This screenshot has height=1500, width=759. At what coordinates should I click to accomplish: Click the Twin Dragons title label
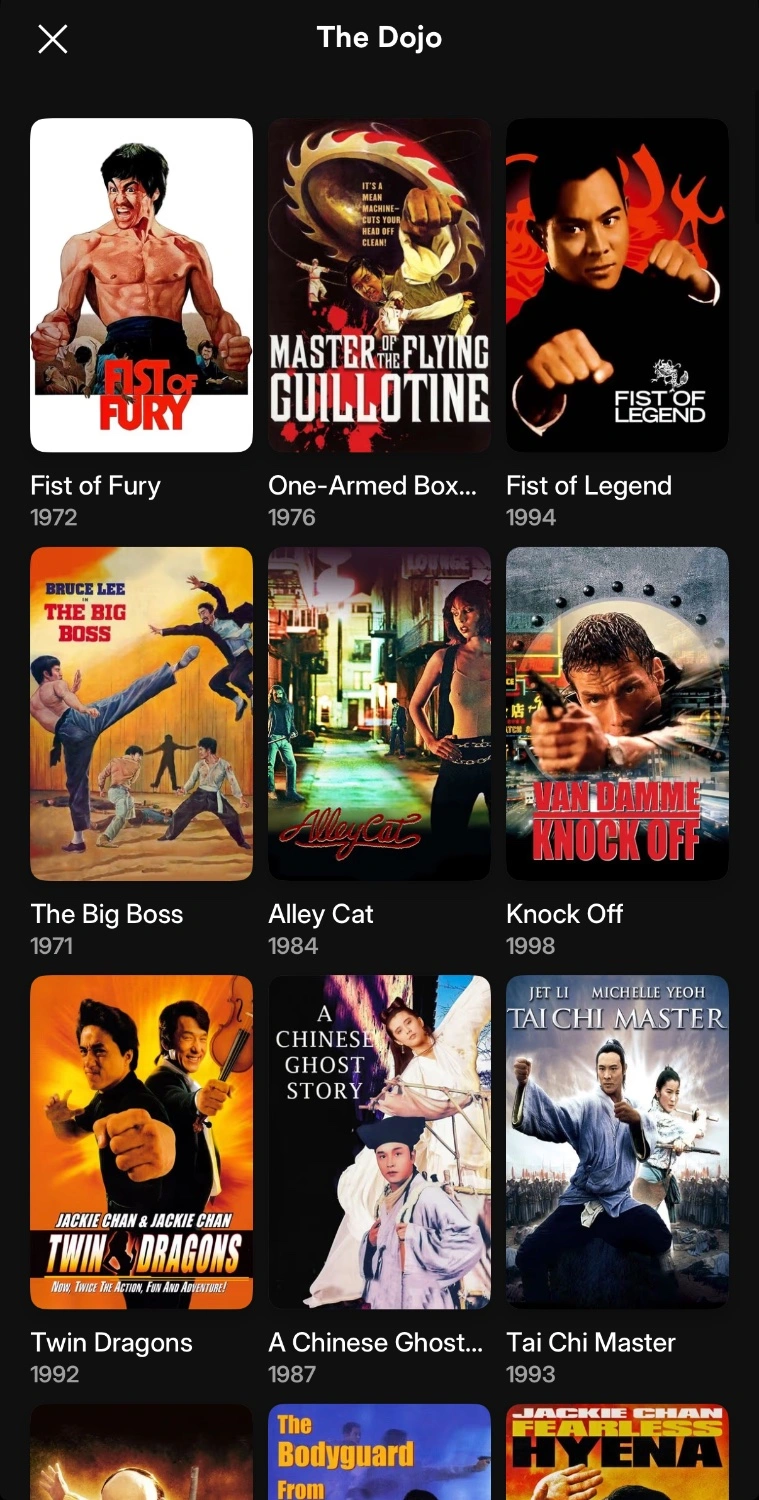112,1343
